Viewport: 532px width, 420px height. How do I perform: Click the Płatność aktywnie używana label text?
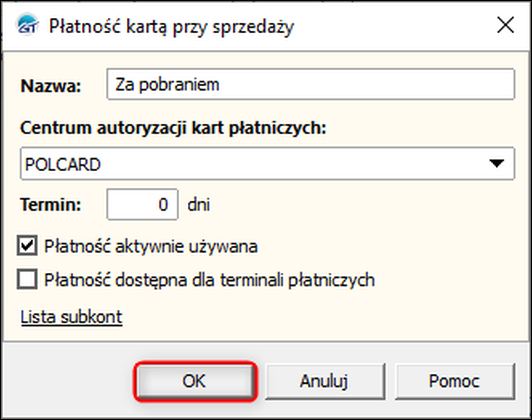click(x=151, y=246)
